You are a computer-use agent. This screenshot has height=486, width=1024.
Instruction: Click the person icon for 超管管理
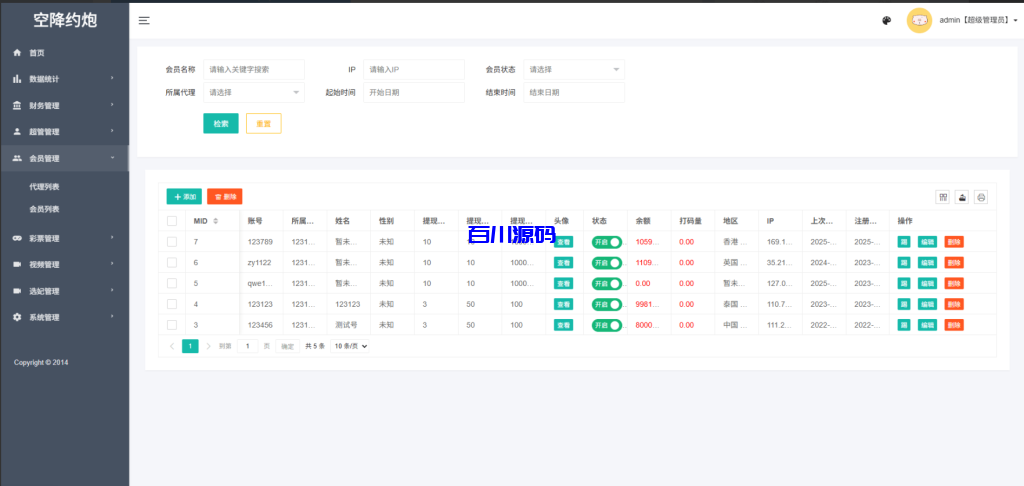18,131
